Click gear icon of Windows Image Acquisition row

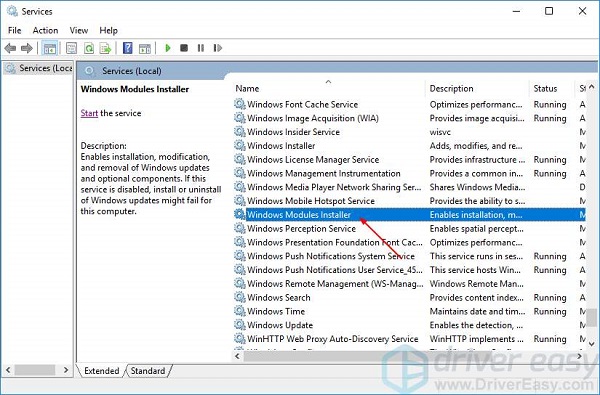click(240, 118)
